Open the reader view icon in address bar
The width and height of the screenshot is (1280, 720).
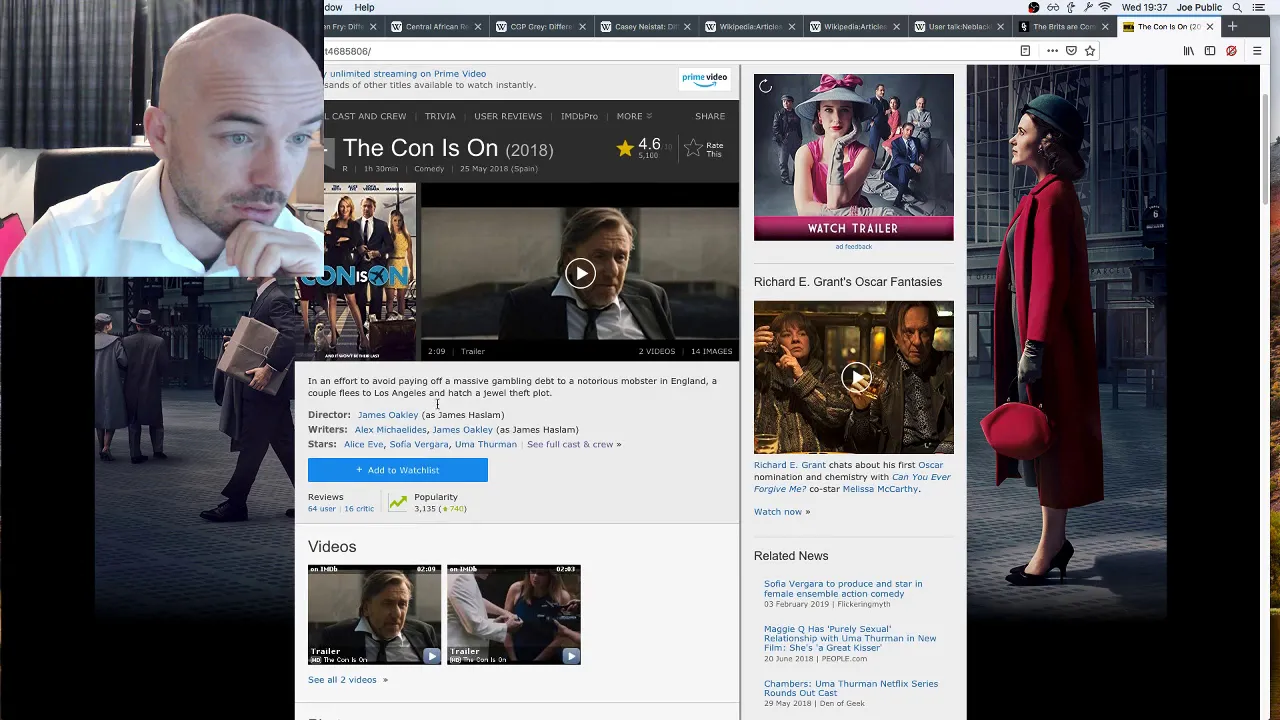point(1025,51)
